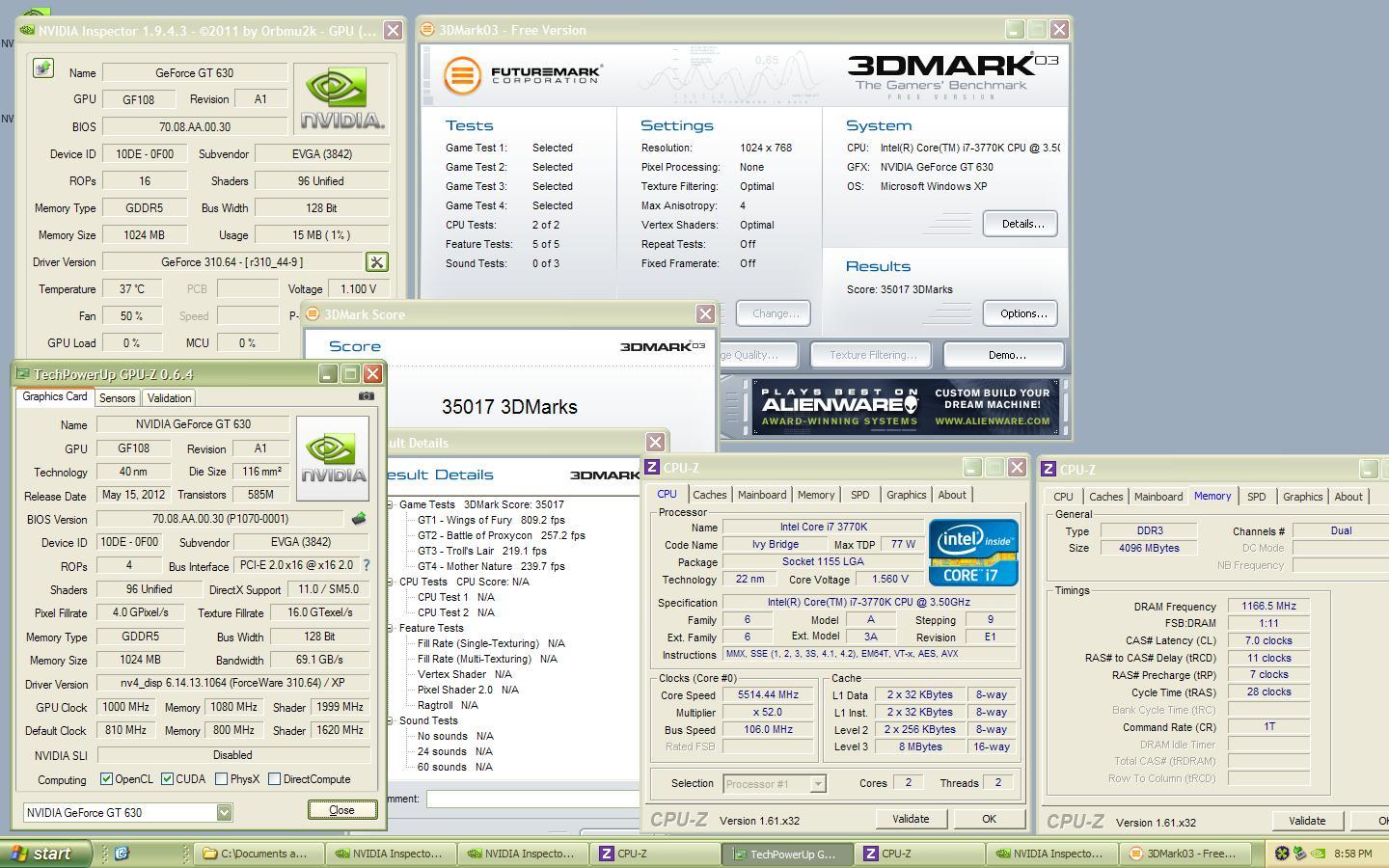Click the 35017 3DMarks score text
Screen dimensions: 1389x868
point(509,407)
